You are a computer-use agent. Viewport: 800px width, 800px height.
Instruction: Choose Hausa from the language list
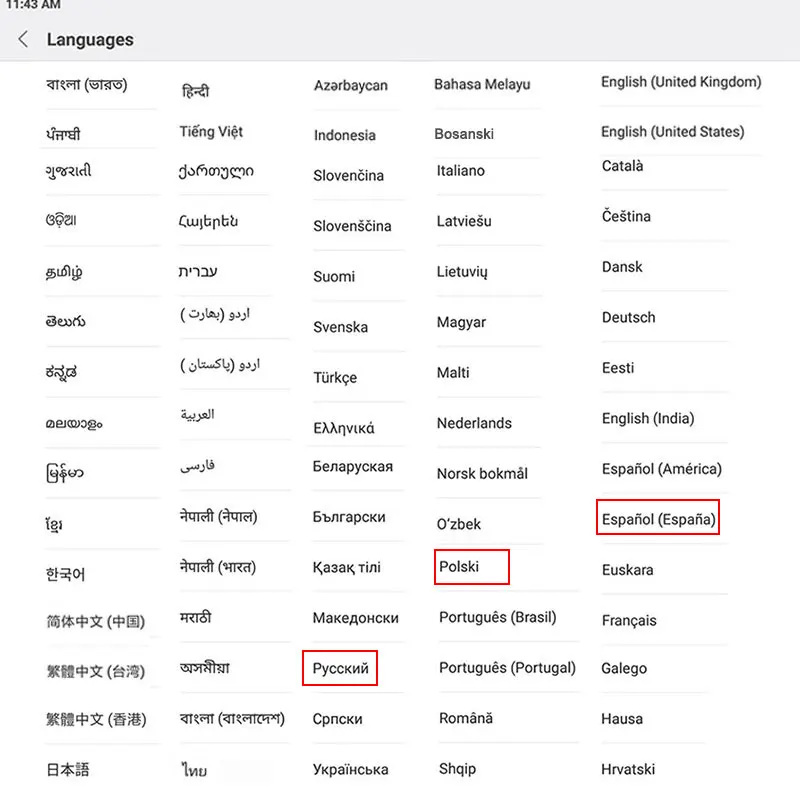point(621,719)
